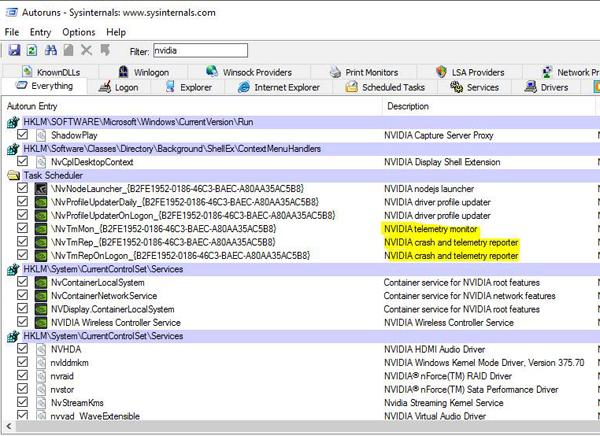Open the Help menu

pyautogui.click(x=116, y=32)
